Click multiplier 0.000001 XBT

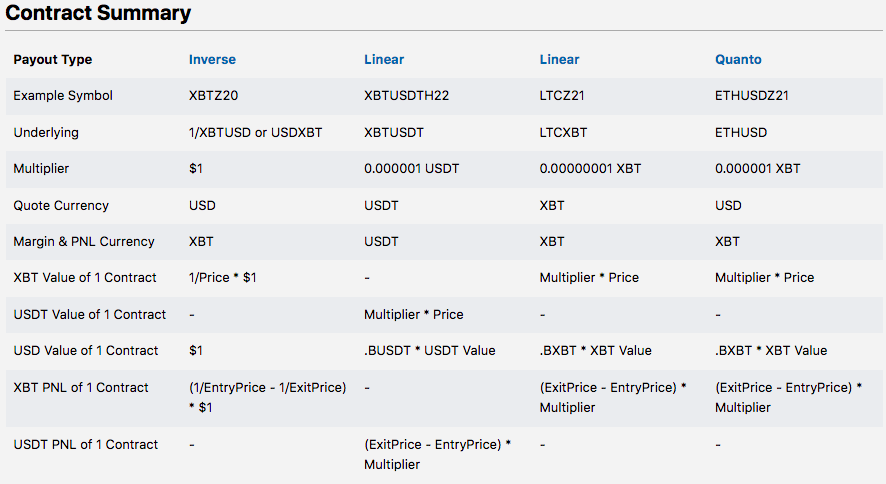pyautogui.click(x=757, y=168)
